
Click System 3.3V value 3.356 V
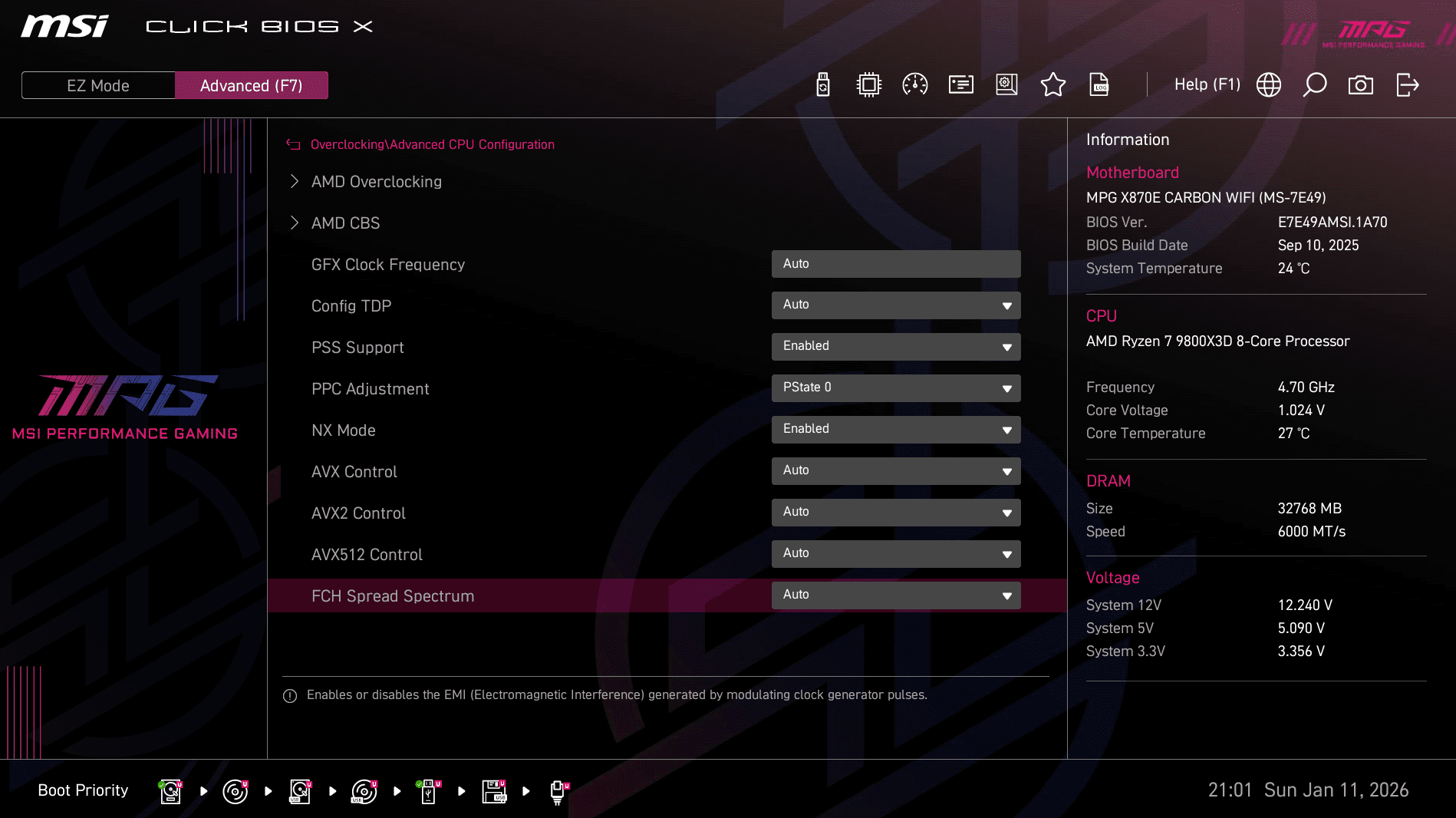pyautogui.click(x=1301, y=651)
